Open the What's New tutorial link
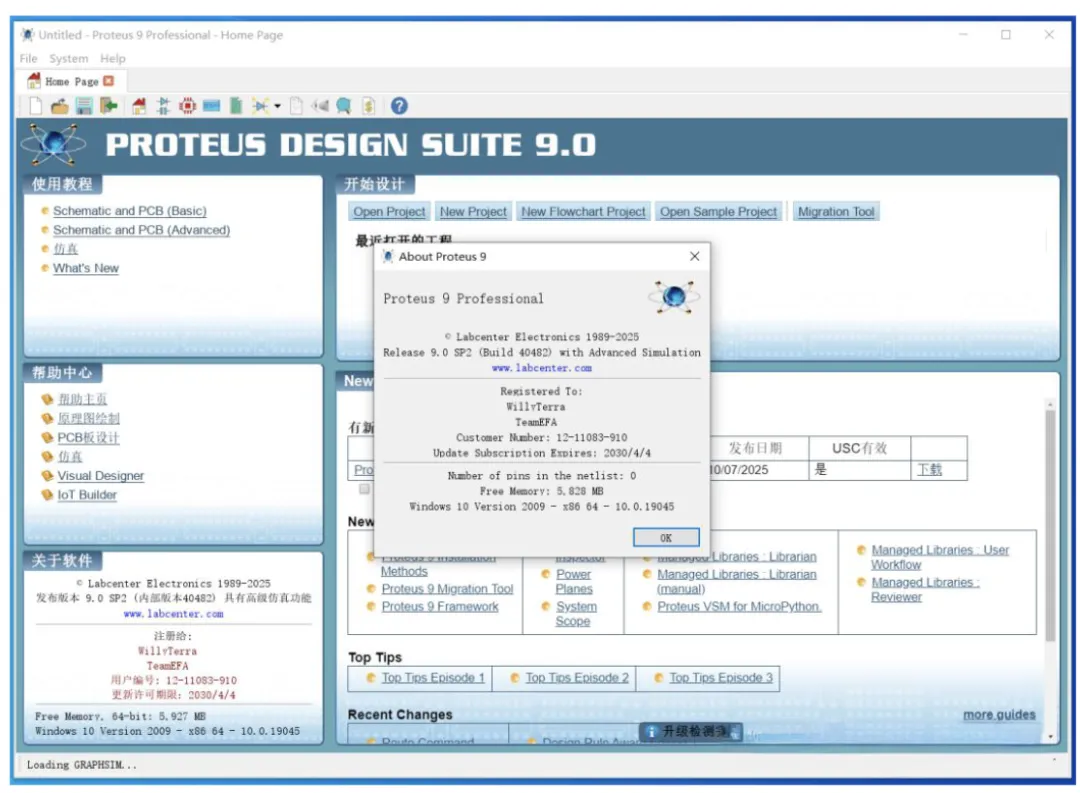 pyautogui.click(x=85, y=268)
